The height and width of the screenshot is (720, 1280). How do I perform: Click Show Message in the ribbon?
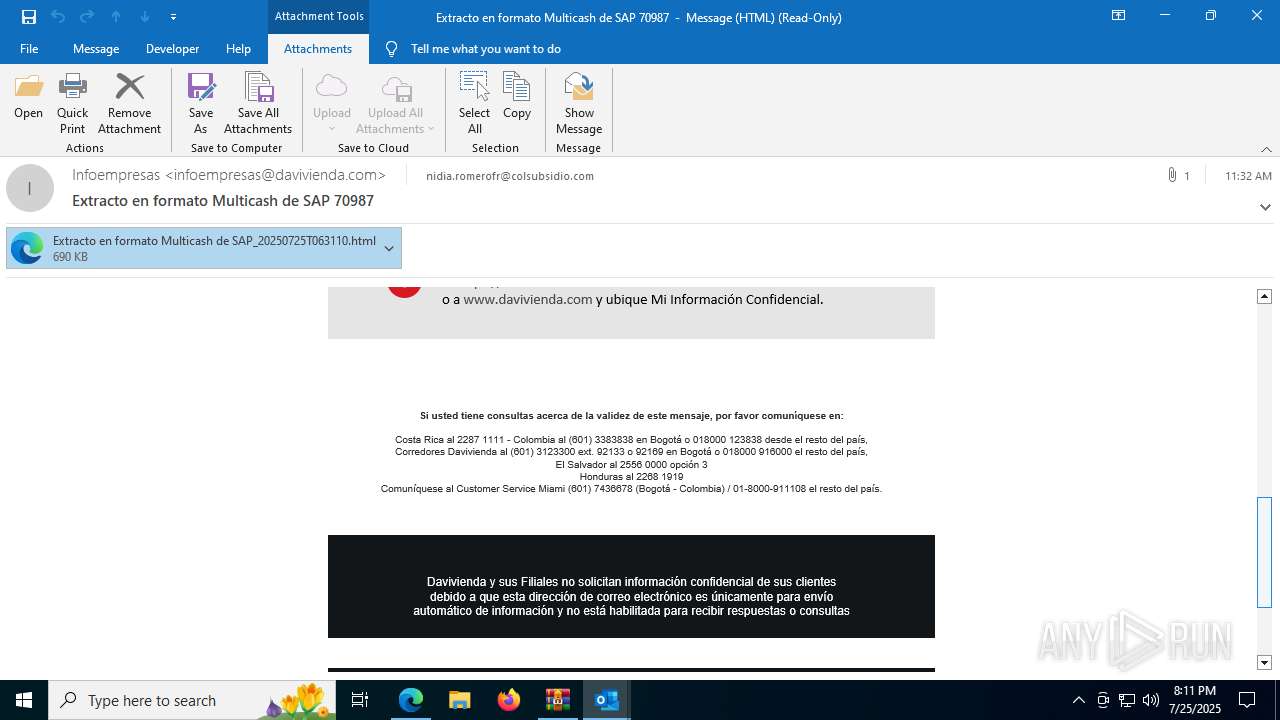coord(579,103)
